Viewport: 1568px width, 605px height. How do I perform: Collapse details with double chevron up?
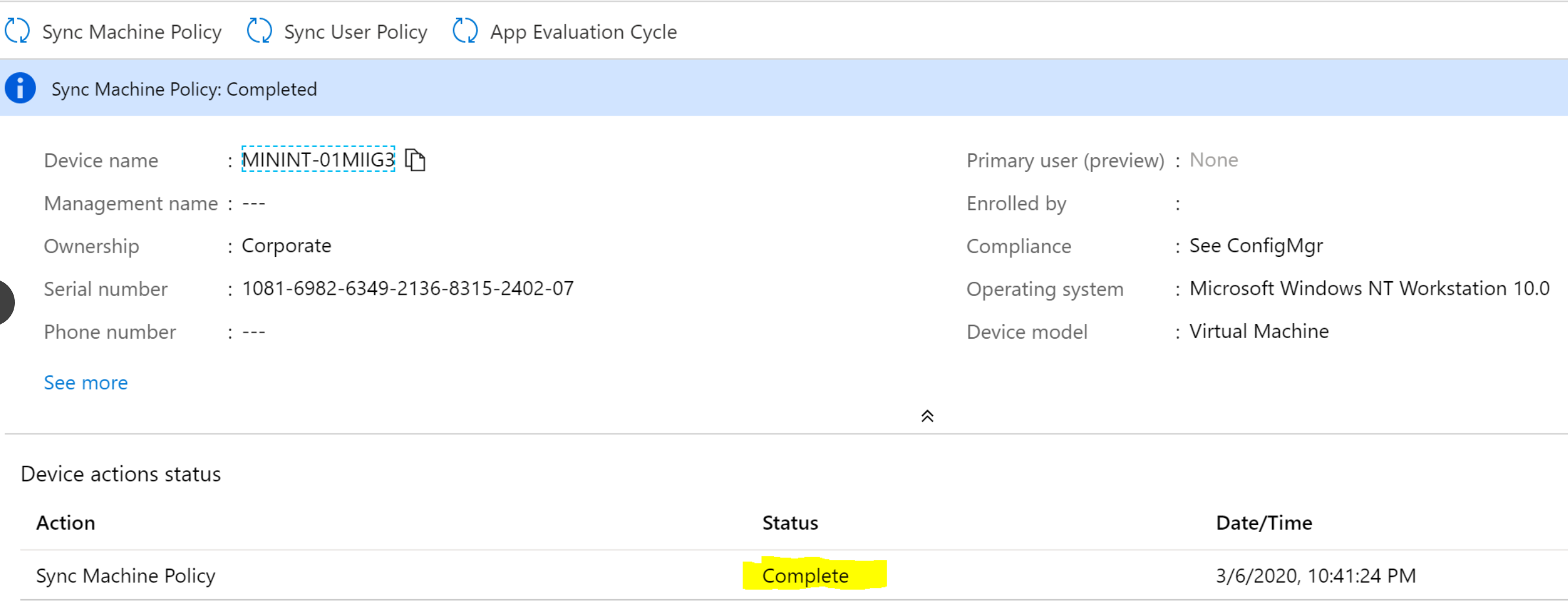click(x=927, y=416)
